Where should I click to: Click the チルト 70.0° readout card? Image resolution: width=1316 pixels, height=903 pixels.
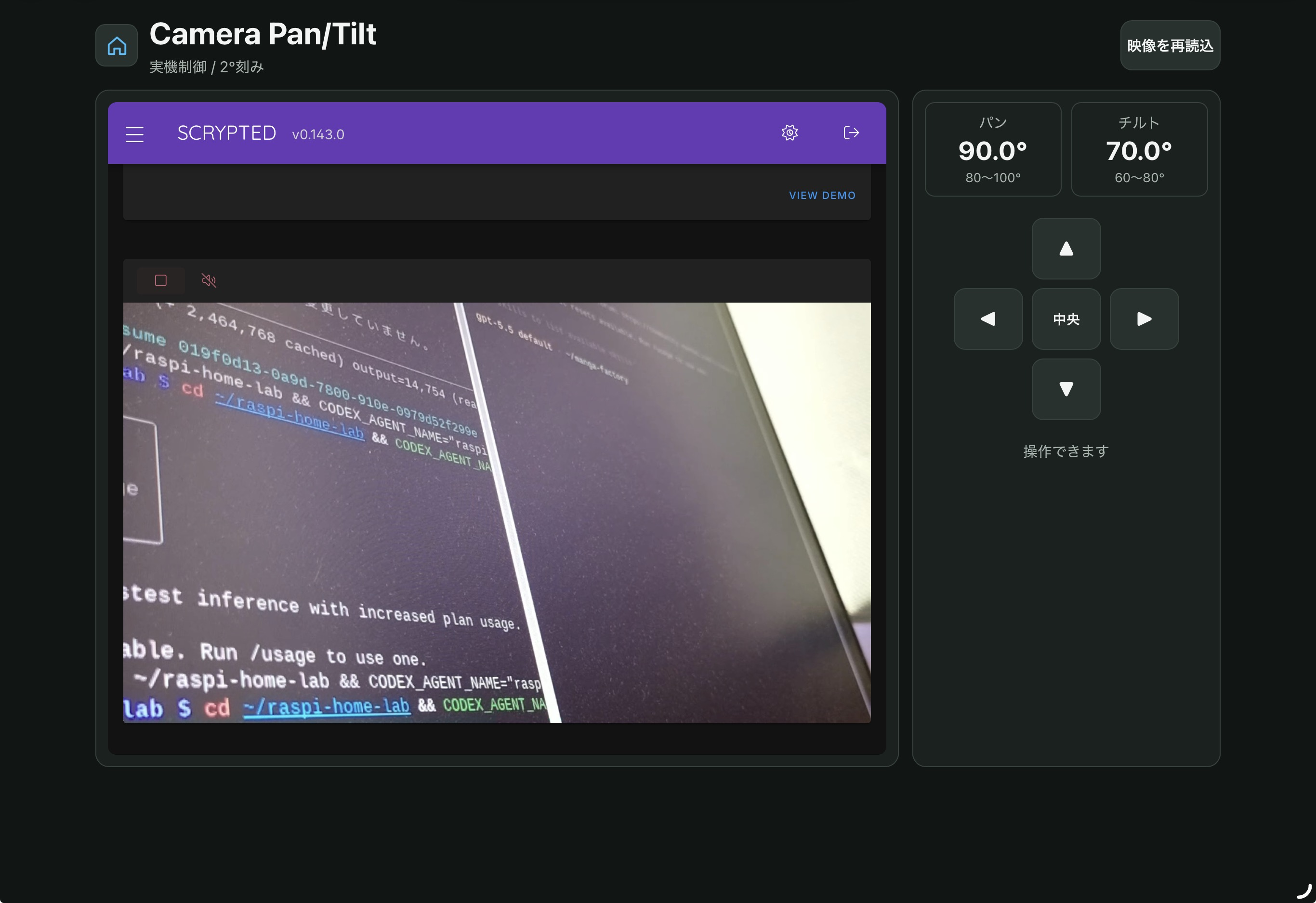1139,149
